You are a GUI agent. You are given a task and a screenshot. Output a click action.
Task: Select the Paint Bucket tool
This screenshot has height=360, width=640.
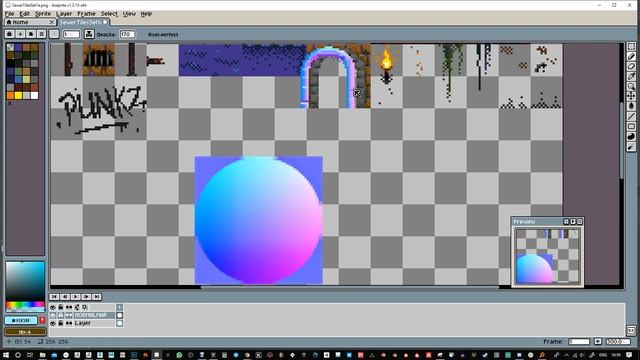[x=631, y=106]
